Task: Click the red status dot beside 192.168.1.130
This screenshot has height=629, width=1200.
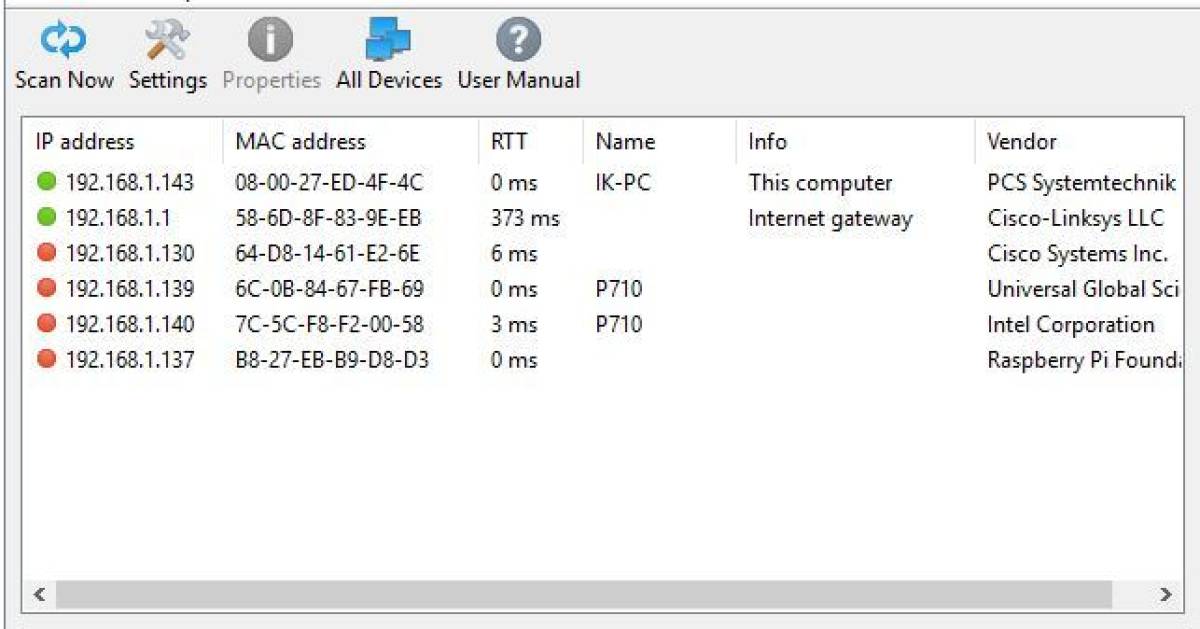Action: pyautogui.click(x=44, y=254)
